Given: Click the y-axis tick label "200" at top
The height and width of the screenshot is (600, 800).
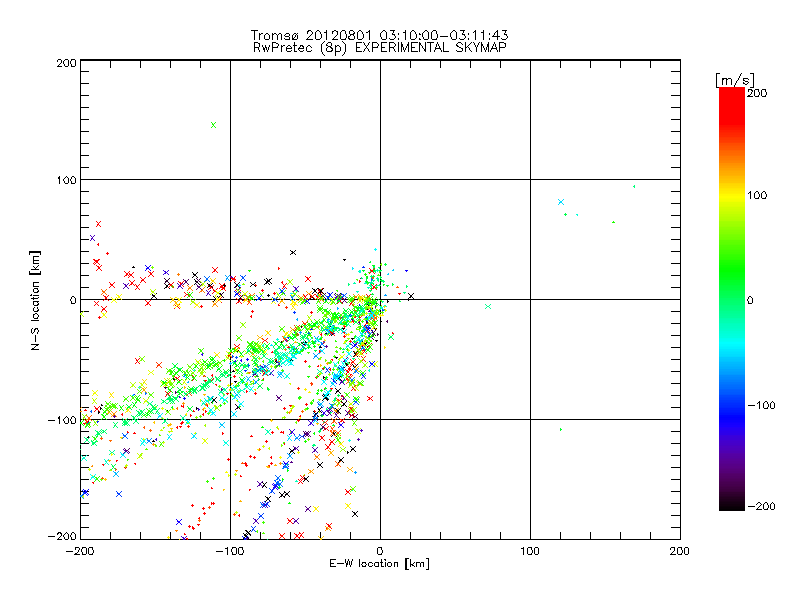Looking at the screenshot, I should coord(67,63).
